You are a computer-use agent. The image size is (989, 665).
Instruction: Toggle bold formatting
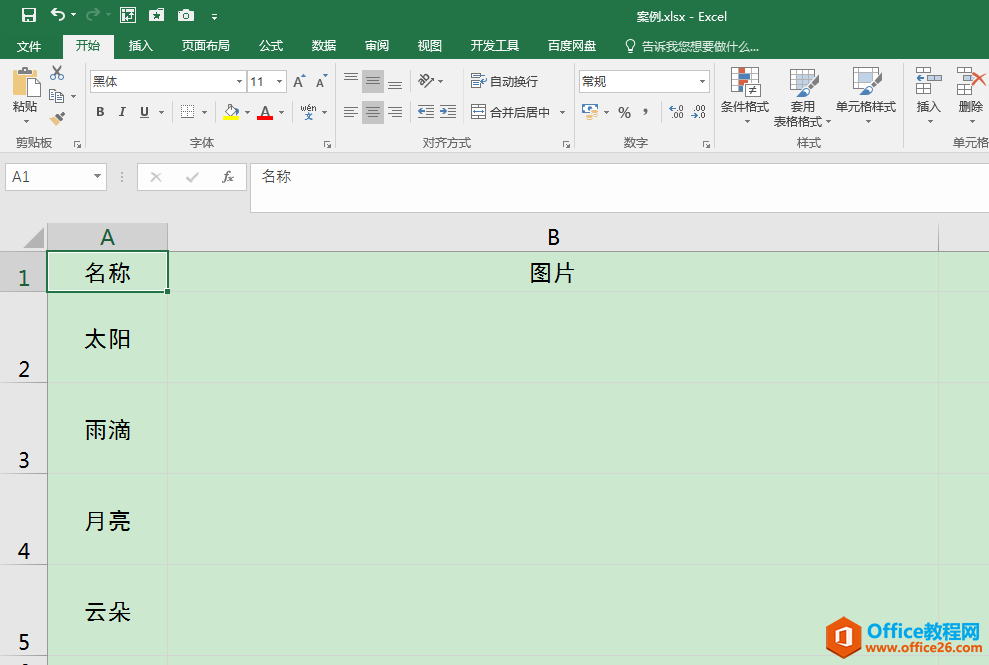pos(100,112)
